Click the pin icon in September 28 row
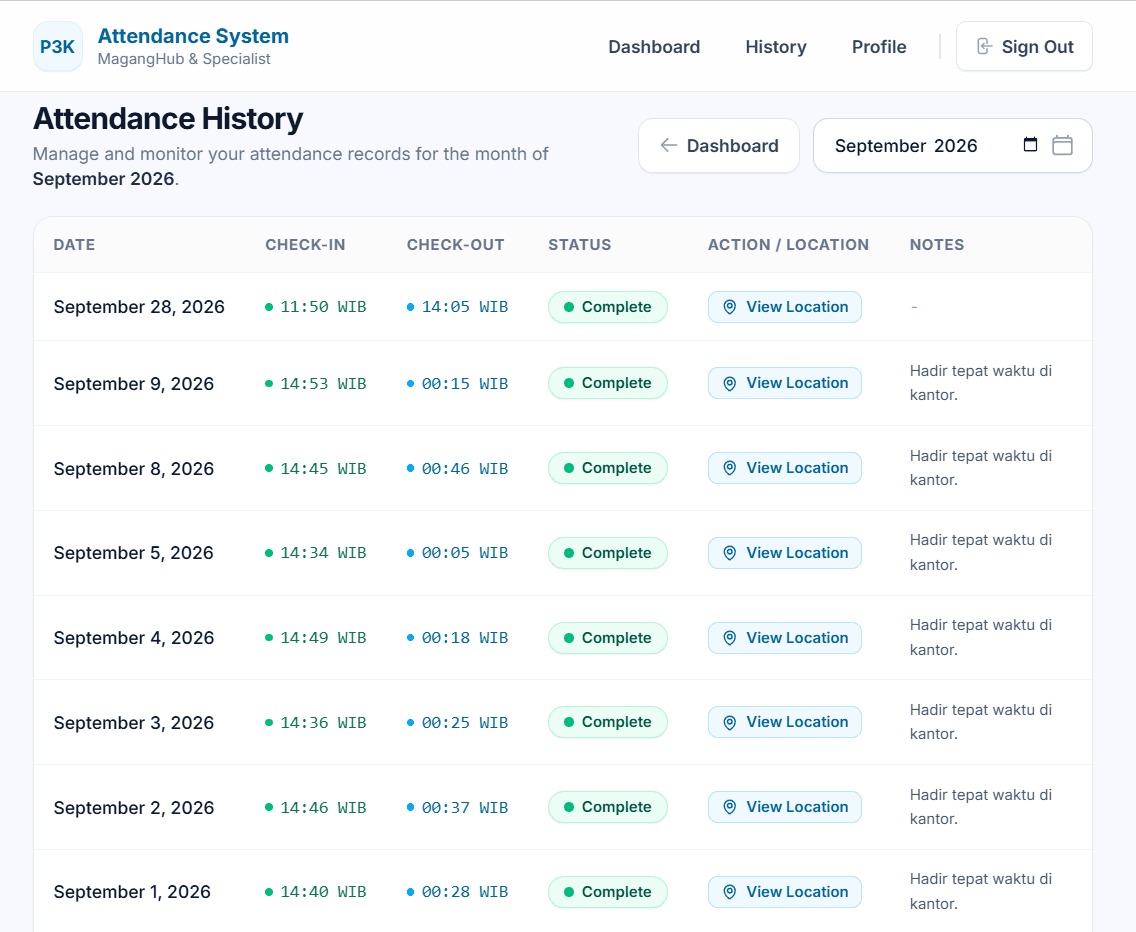1136x932 pixels. tap(730, 307)
